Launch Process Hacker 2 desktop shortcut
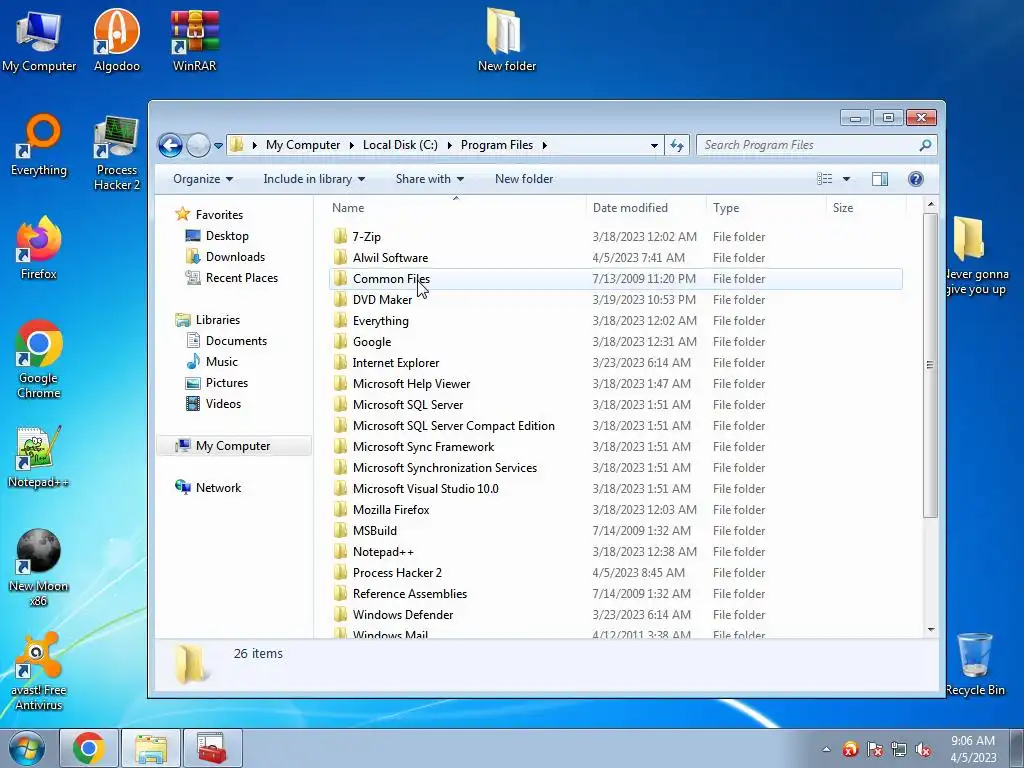The image size is (1024, 768). click(x=116, y=153)
